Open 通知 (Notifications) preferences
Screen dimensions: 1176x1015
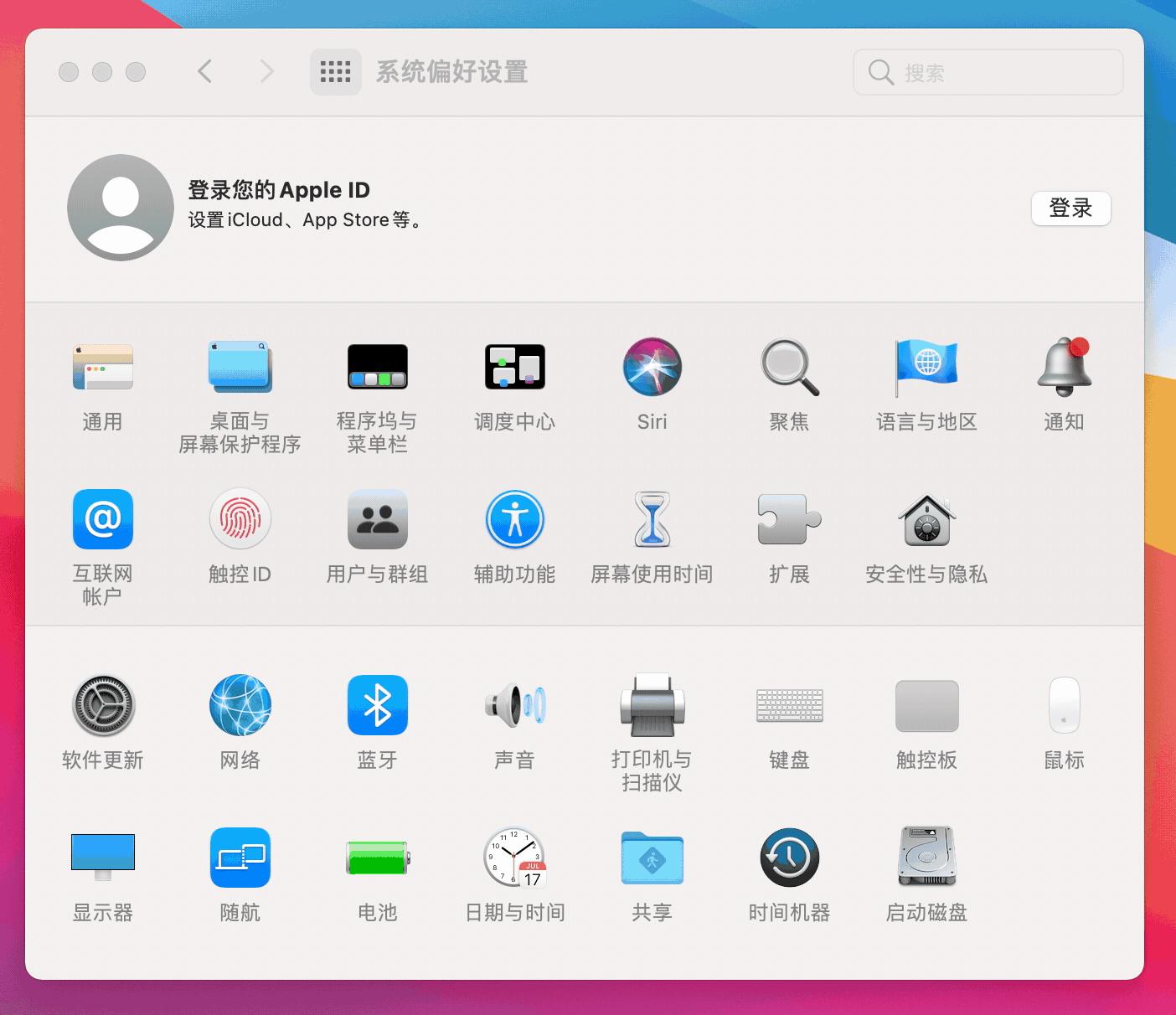pos(1065,367)
